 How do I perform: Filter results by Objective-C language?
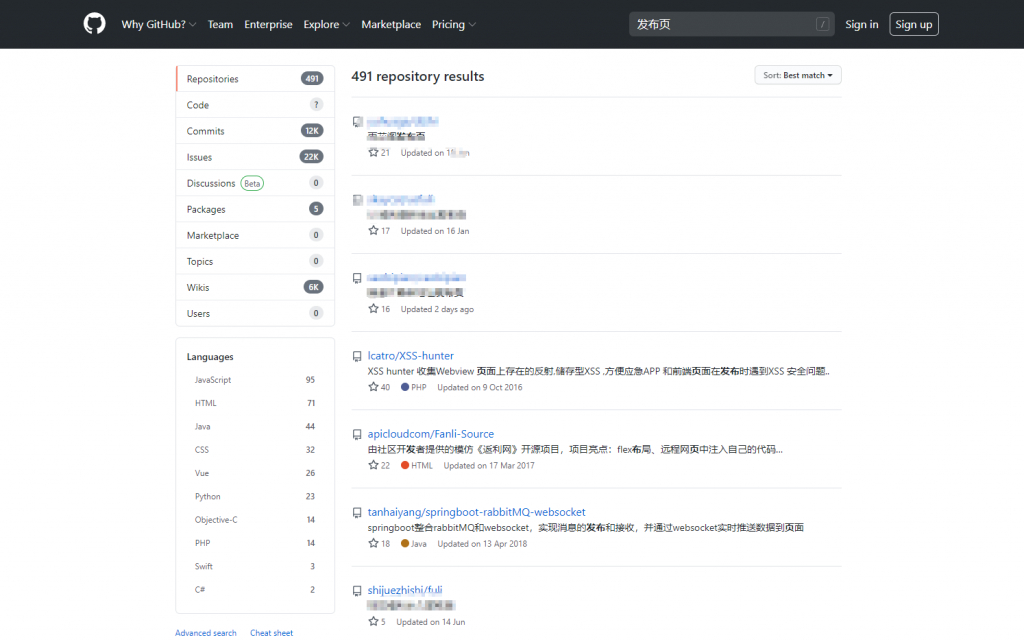(x=255, y=520)
